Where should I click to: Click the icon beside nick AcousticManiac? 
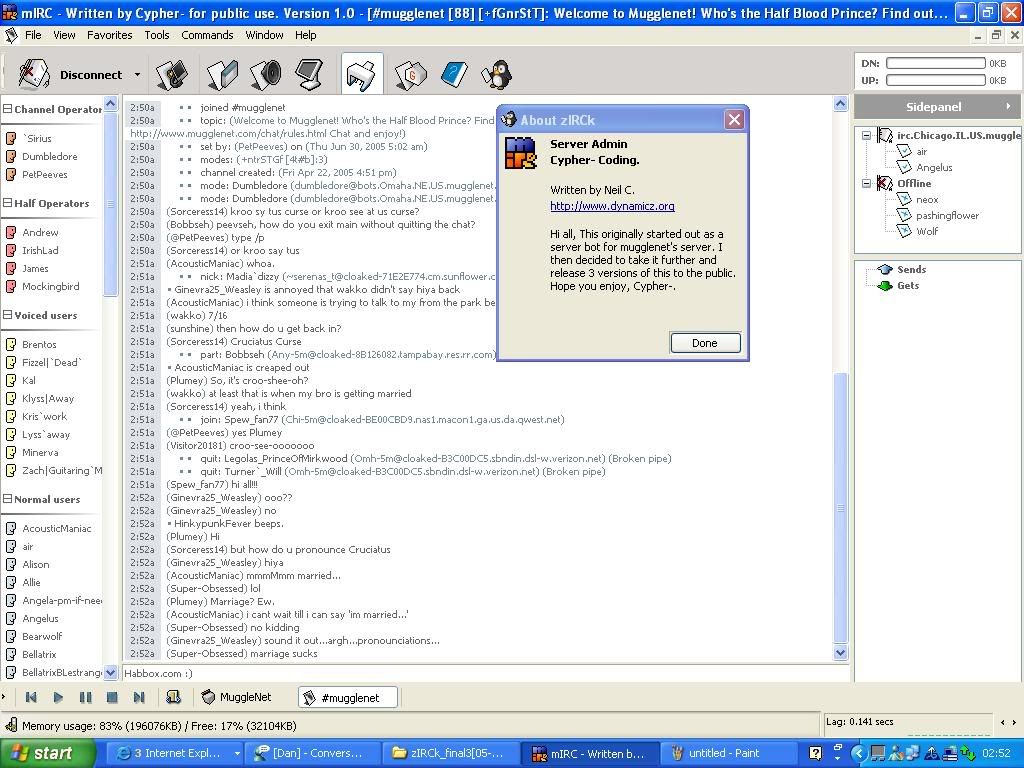11,528
